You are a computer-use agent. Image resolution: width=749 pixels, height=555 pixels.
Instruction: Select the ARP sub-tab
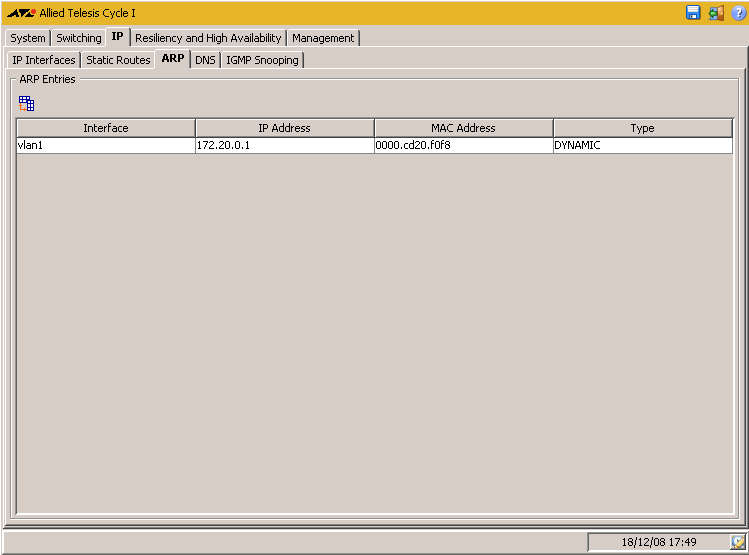173,58
